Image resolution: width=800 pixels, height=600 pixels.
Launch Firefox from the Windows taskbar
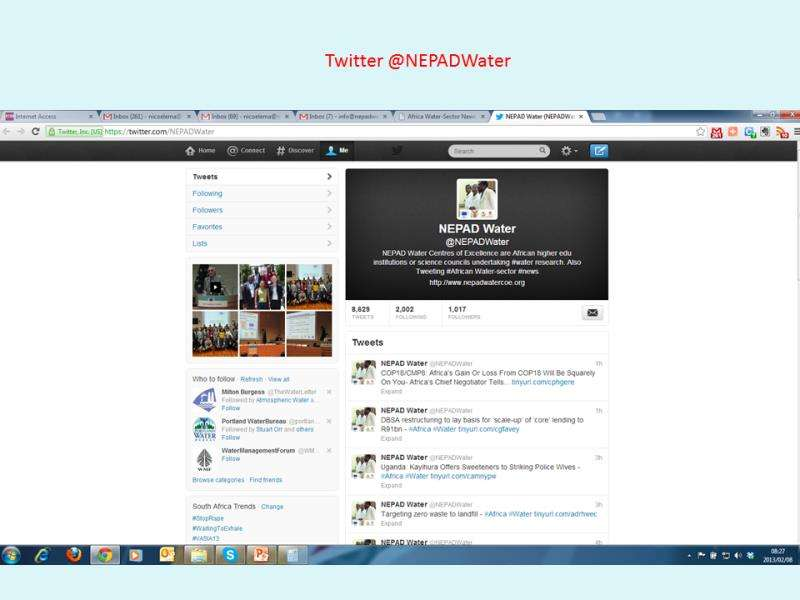73,554
